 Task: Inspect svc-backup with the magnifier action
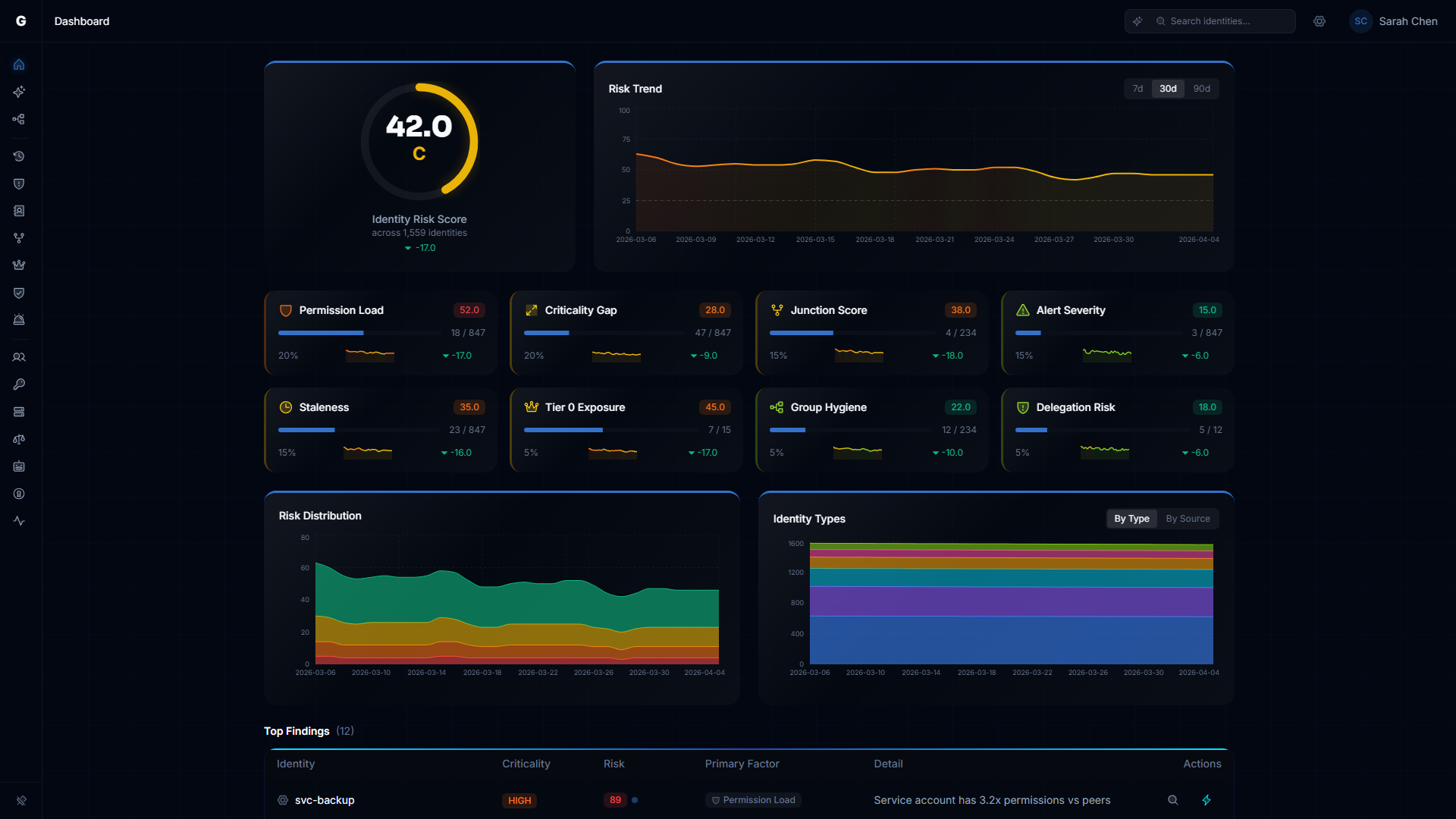(1172, 800)
